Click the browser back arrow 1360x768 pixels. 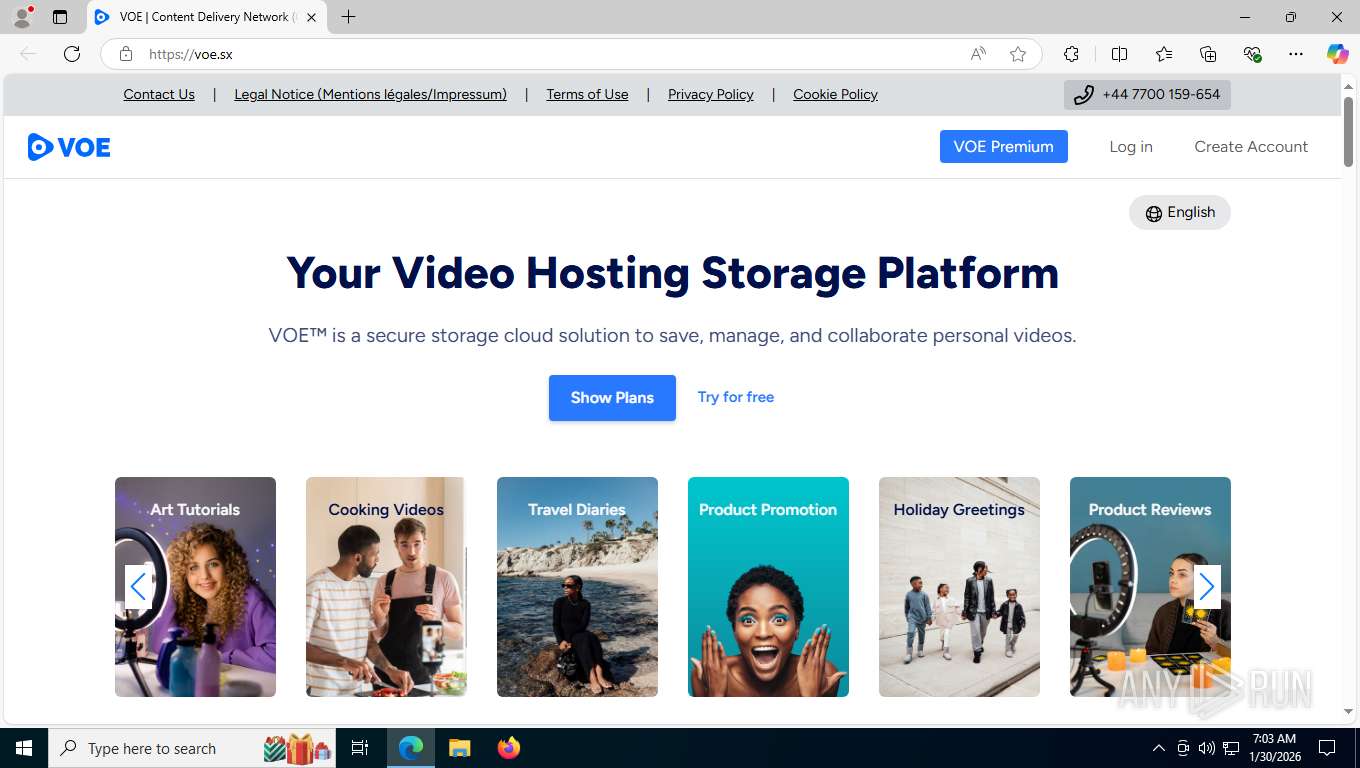coord(28,54)
